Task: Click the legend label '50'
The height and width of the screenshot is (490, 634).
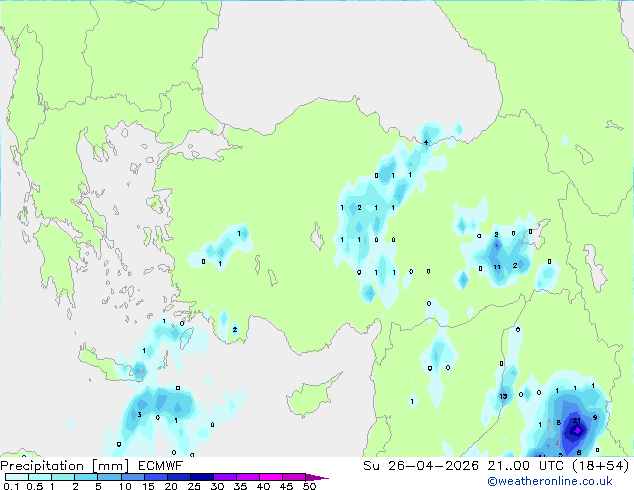Action: [x=309, y=486]
